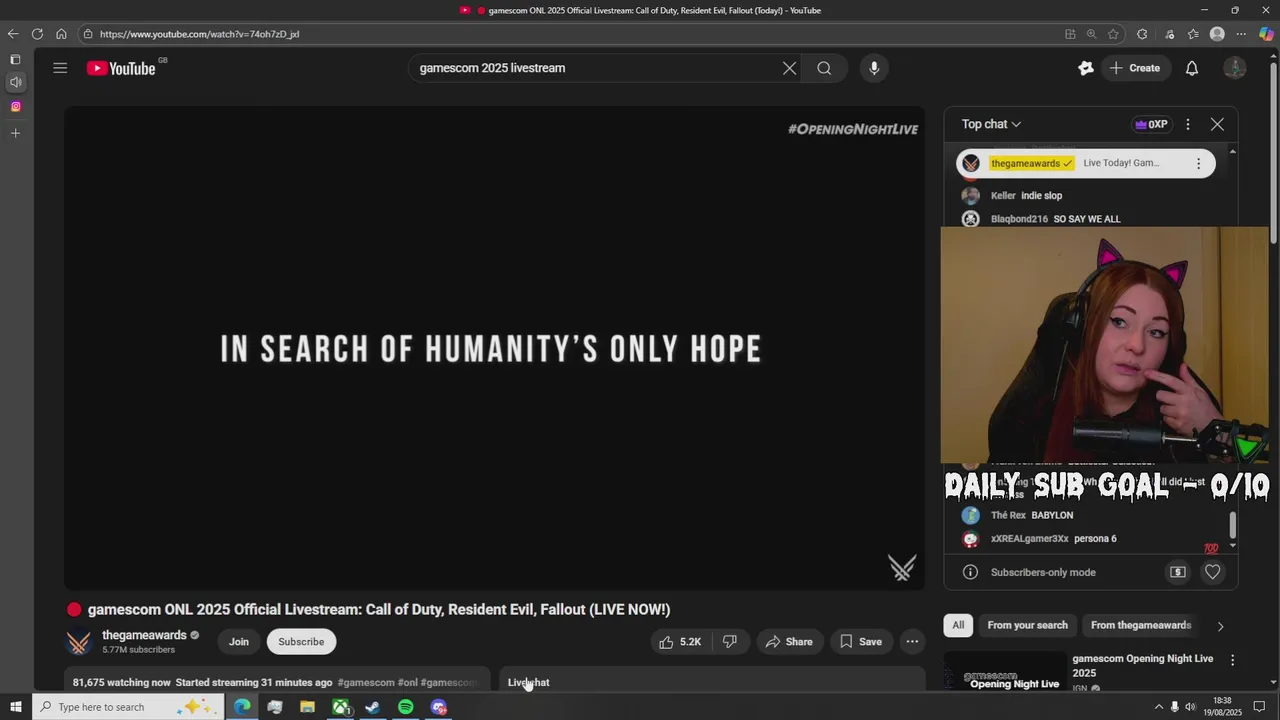Join thegameawards channel membership
The height and width of the screenshot is (720, 1280).
[x=239, y=642]
